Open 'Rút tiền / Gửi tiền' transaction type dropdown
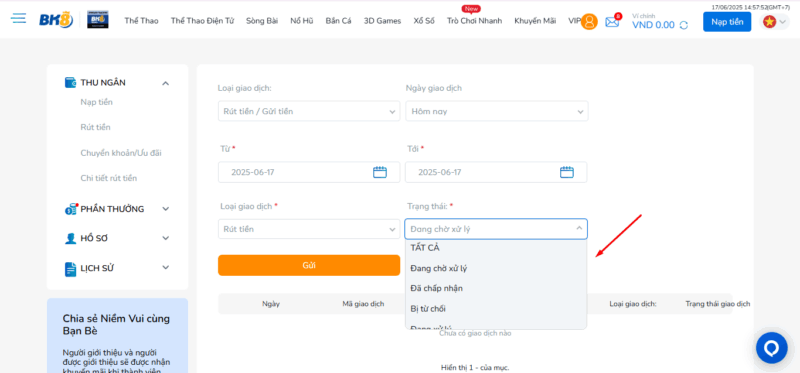This screenshot has width=800, height=373. (309, 111)
